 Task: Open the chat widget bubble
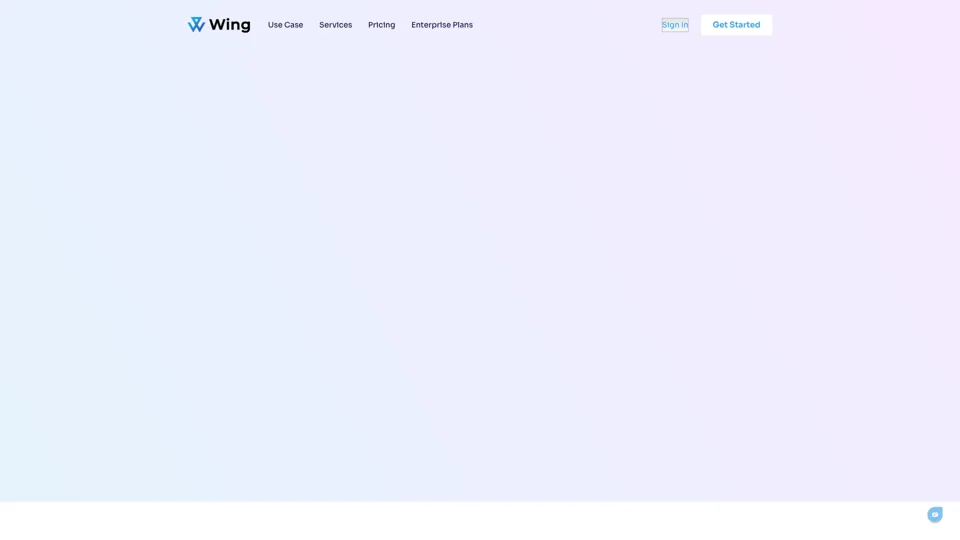pyautogui.click(x=934, y=515)
